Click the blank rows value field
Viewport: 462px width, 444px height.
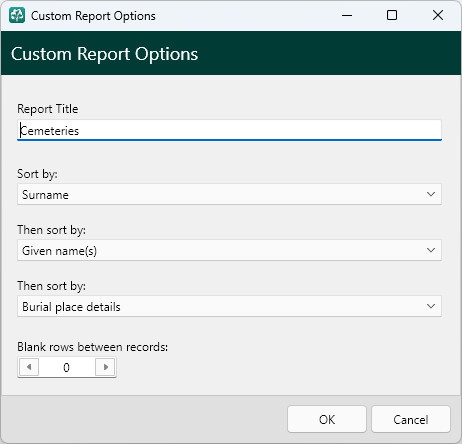tap(67, 367)
